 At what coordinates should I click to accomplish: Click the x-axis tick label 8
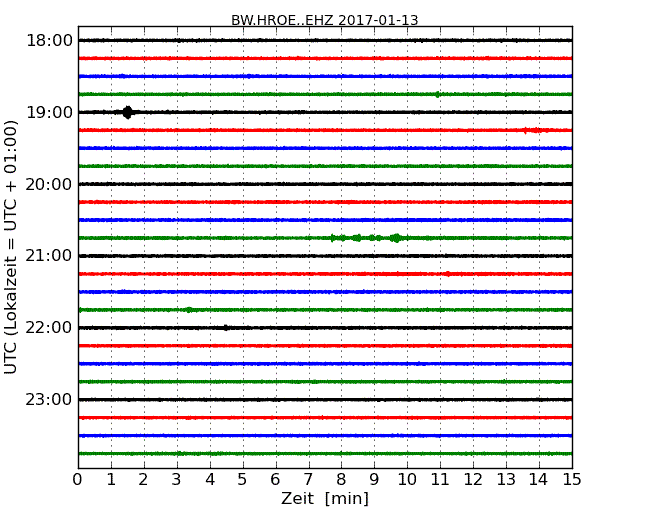point(341,479)
